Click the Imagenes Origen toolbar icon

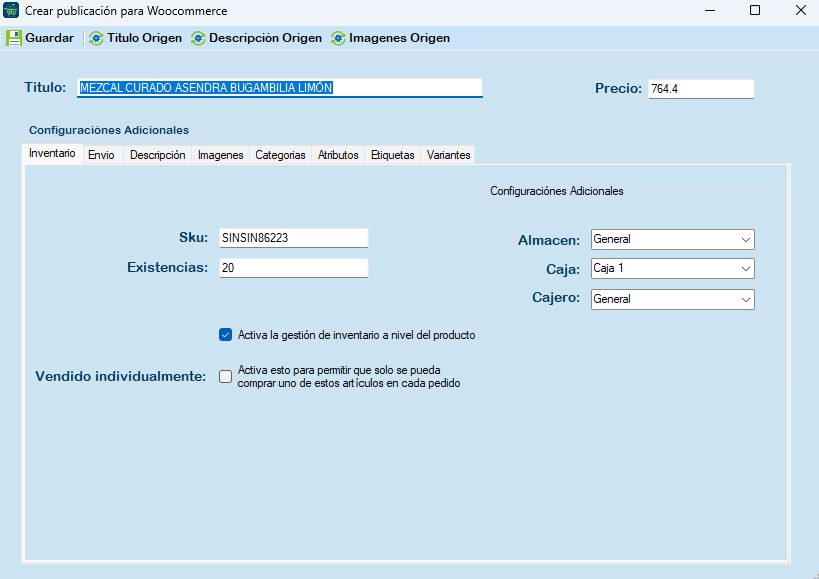tap(337, 38)
